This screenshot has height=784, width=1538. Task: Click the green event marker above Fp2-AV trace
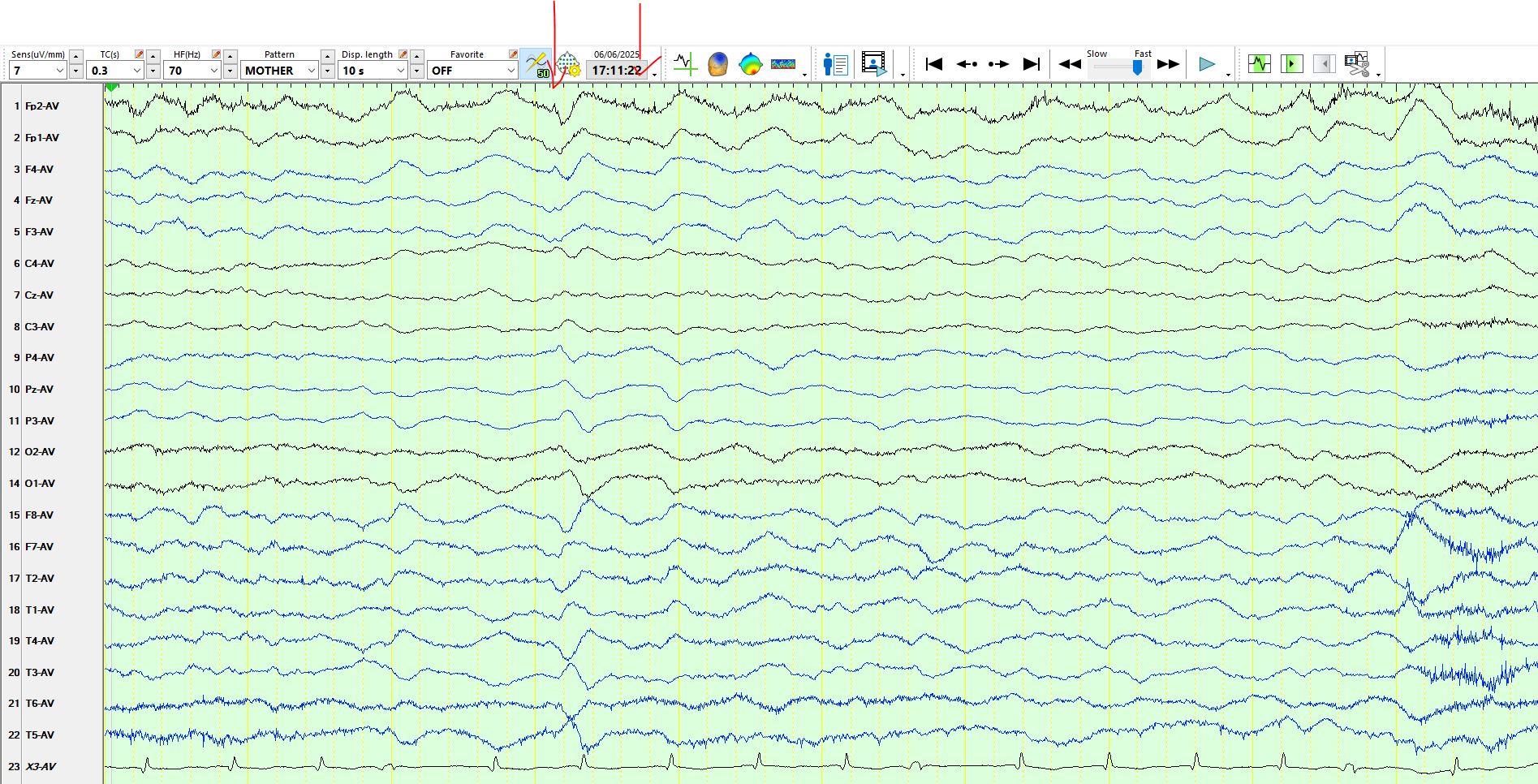click(x=112, y=87)
